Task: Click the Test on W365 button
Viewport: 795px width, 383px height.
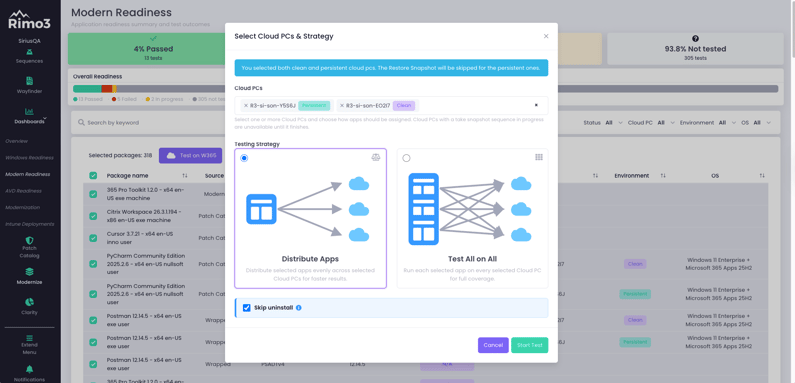Action: pos(191,156)
